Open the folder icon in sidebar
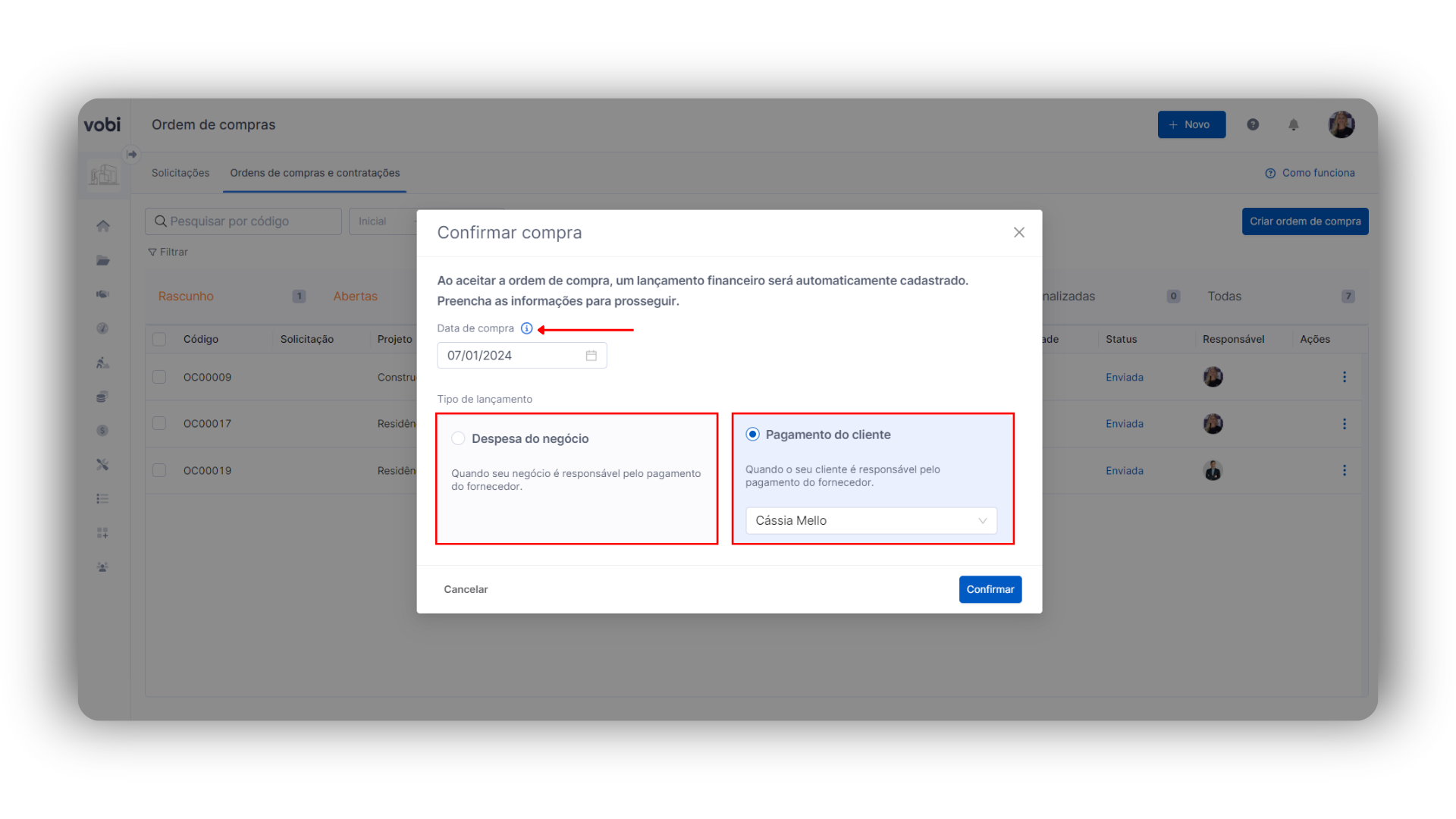 (x=103, y=260)
